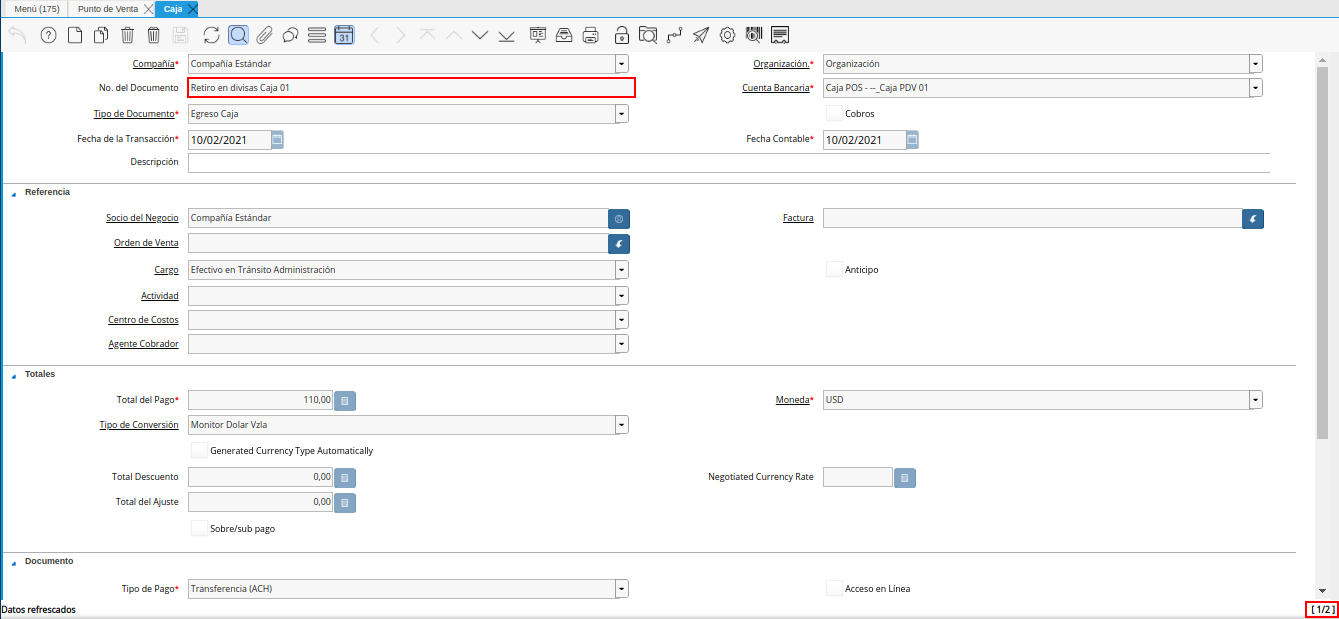The image size is (1339, 619).
Task: Click the Refresh arrows toolbar icon
Action: (x=211, y=36)
